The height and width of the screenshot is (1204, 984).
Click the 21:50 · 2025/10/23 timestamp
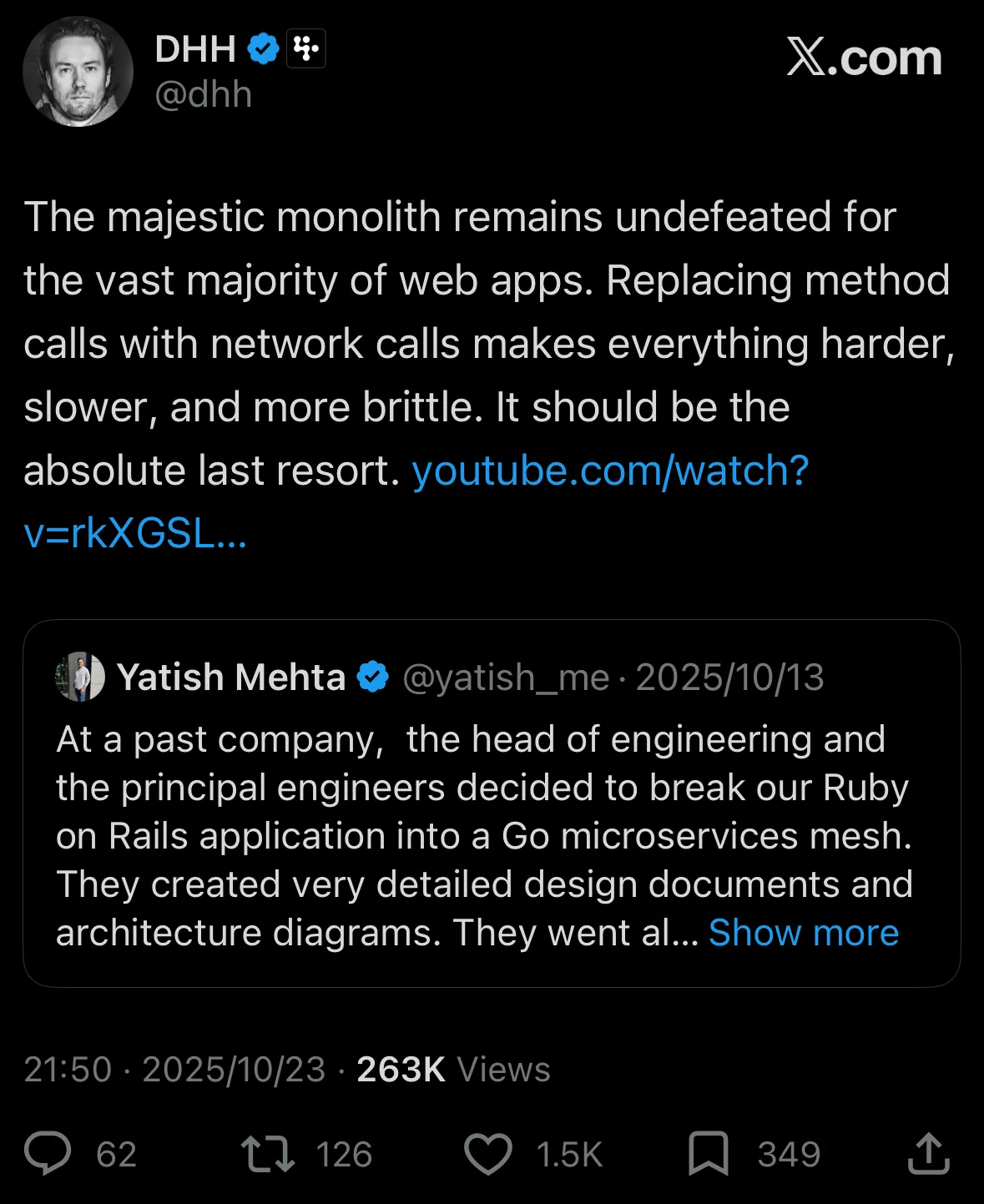pyautogui.click(x=174, y=1070)
